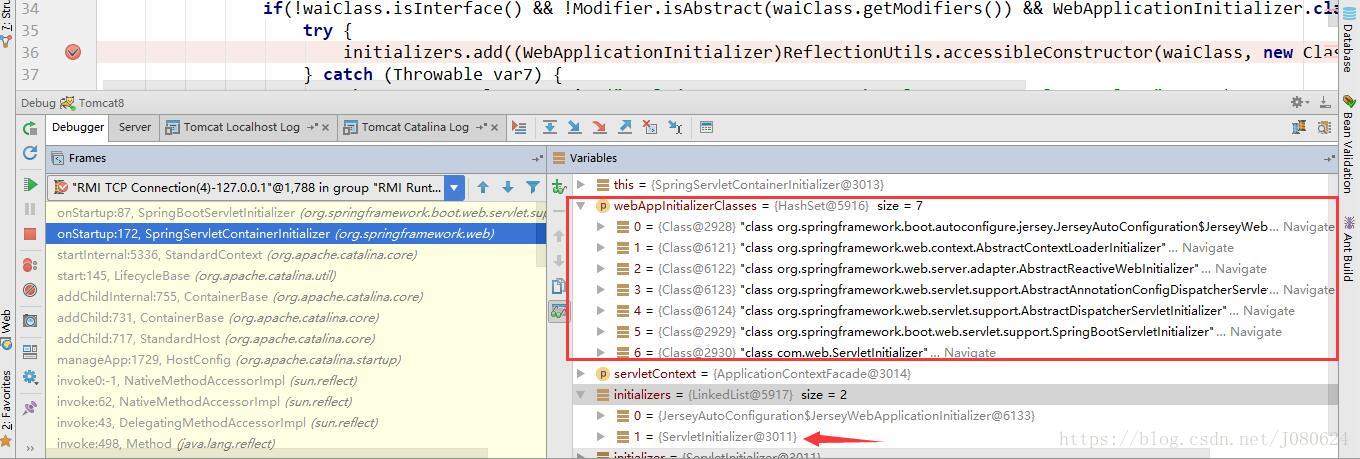The image size is (1360, 459).
Task: Open the Favorites tool window
Action: [x=7, y=407]
